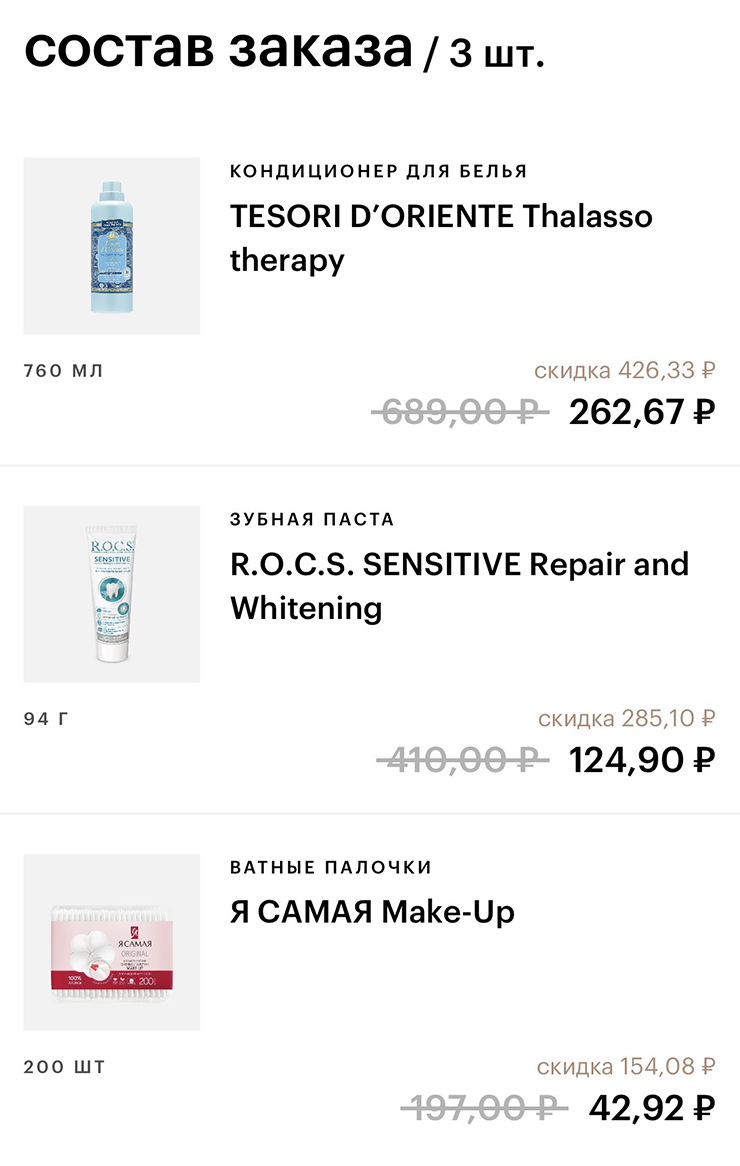Image resolution: width=740 pixels, height=1166 pixels.
Task: Click the crossed-out 410,00 ₽ old price
Action: [x=462, y=760]
